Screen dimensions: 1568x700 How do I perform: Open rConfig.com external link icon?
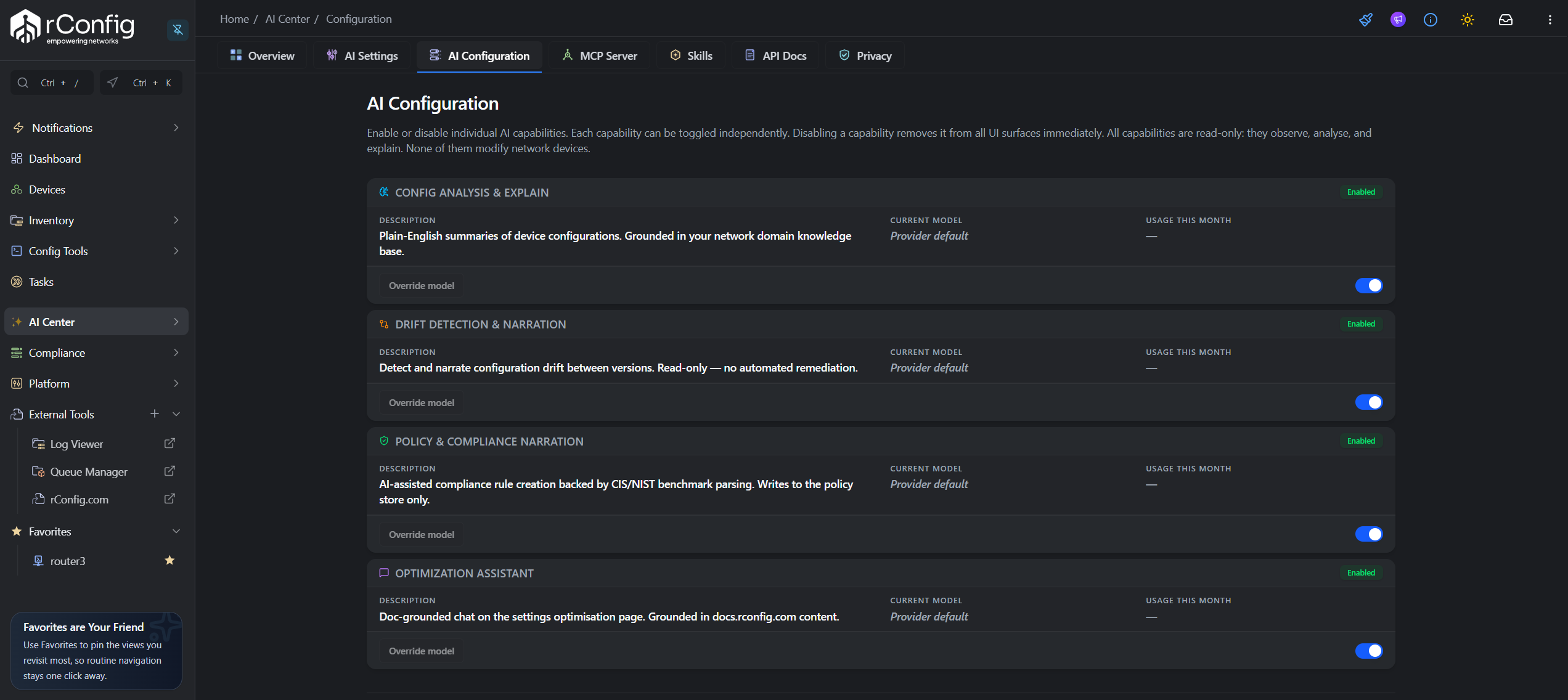click(169, 499)
